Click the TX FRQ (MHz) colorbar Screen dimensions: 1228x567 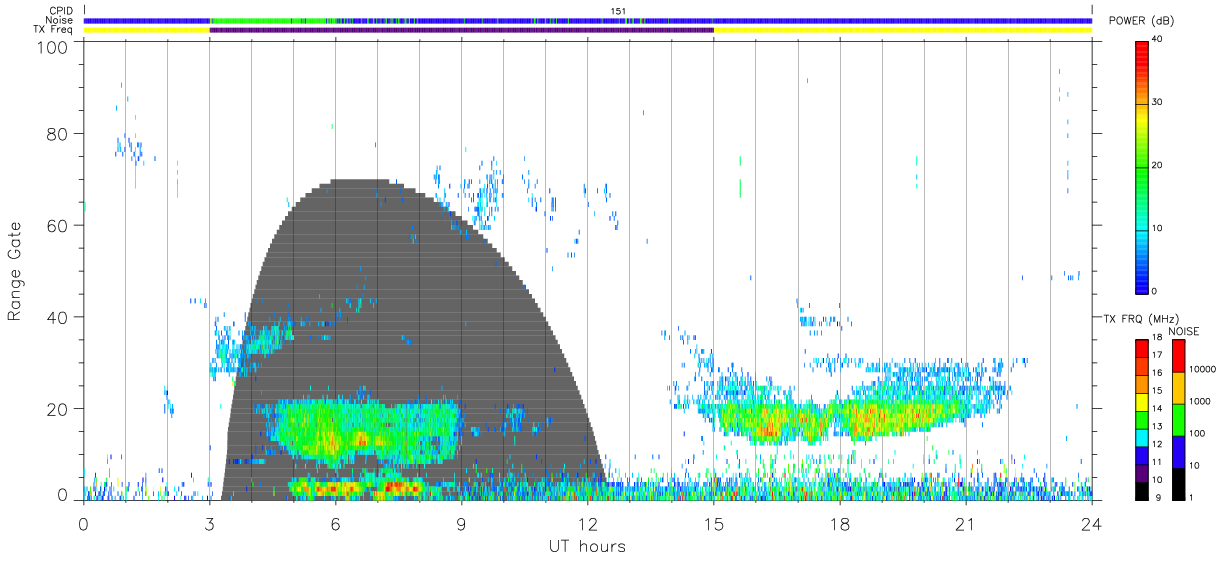click(1142, 419)
